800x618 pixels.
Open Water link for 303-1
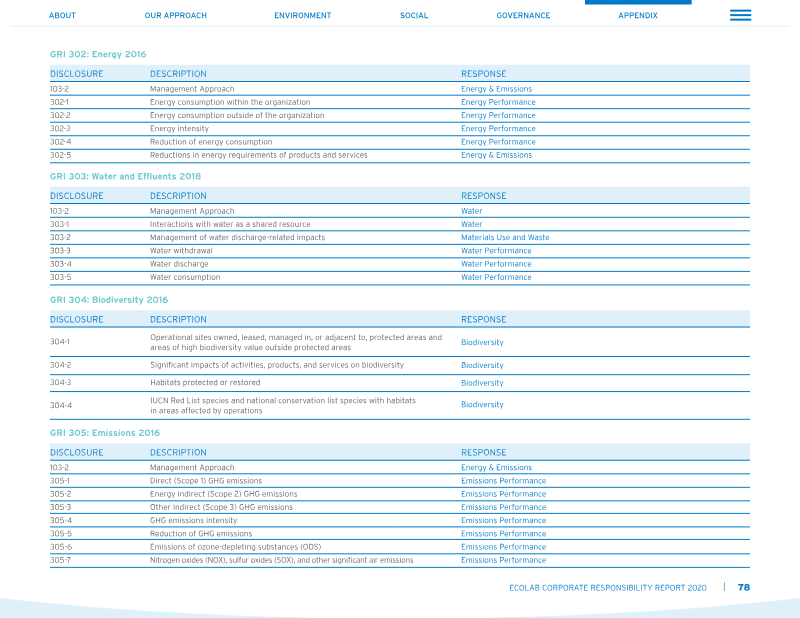point(471,224)
